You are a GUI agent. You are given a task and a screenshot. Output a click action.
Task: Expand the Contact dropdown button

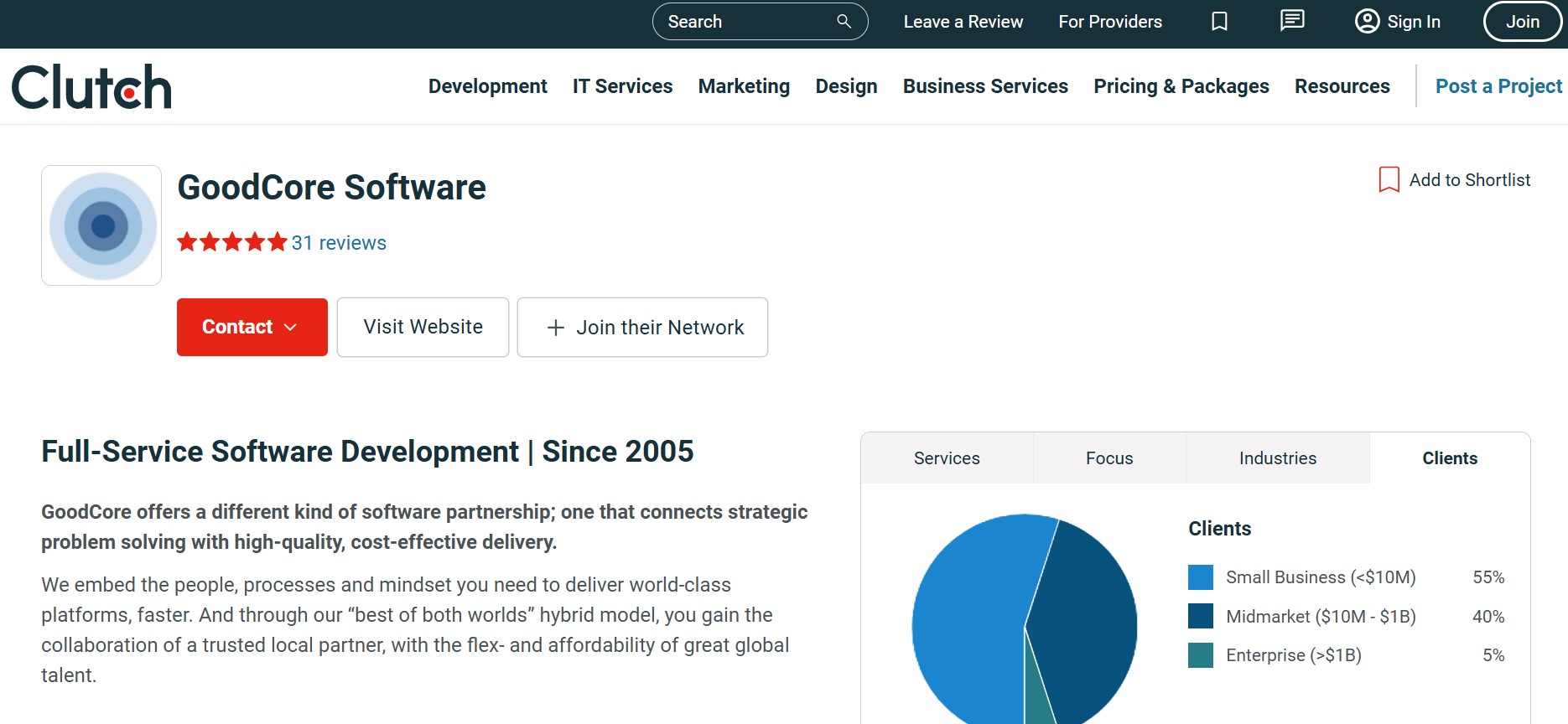click(x=252, y=327)
